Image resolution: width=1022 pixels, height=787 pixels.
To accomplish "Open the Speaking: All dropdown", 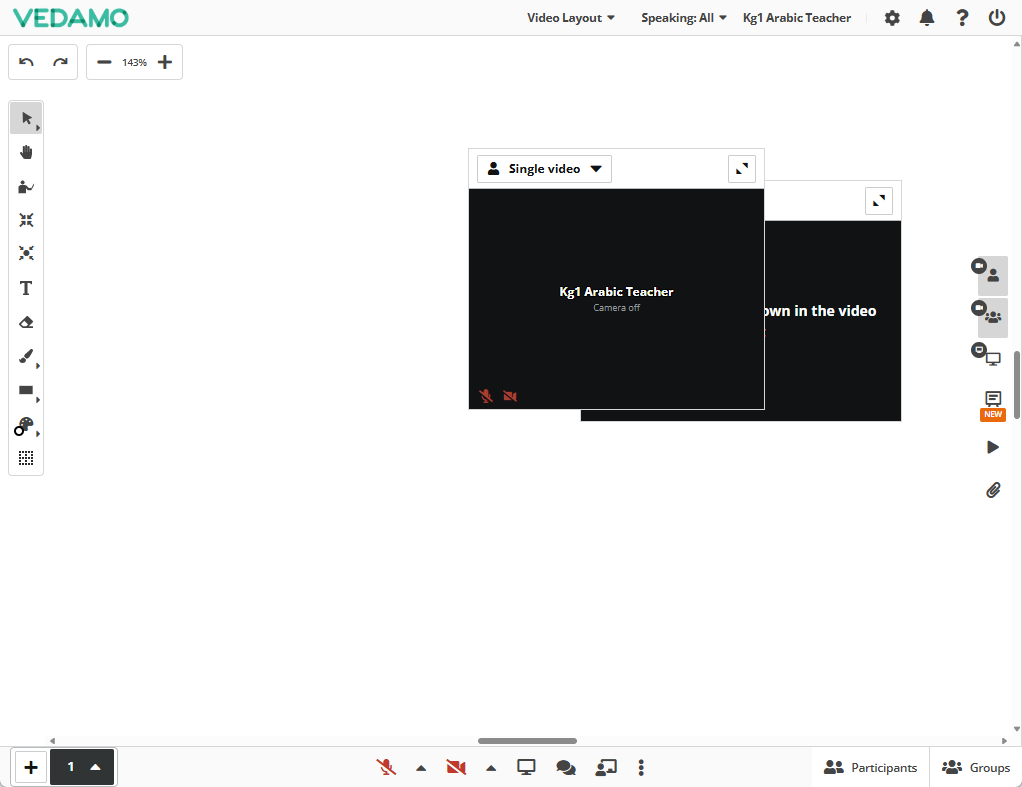I will (x=684, y=18).
